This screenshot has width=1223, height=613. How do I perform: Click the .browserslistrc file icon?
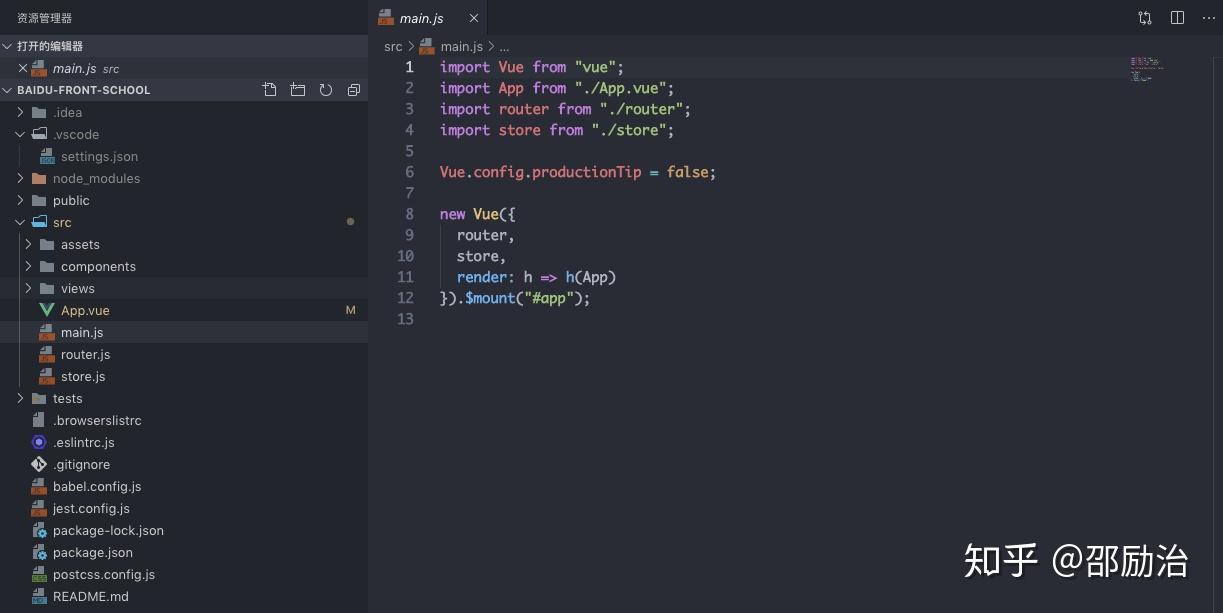(39, 420)
